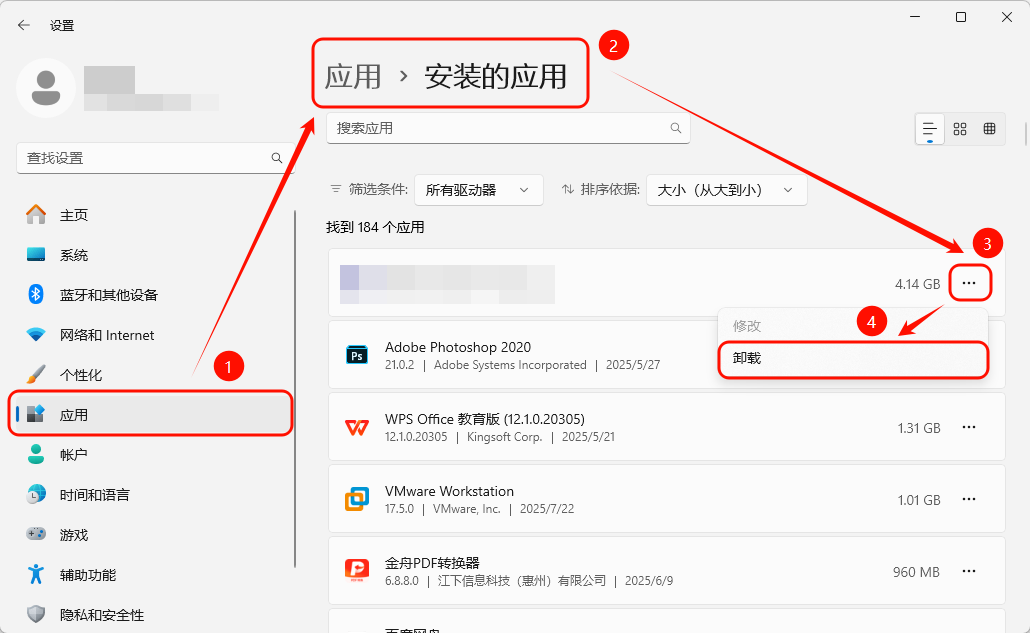Click the 安装的应用 page heading
Screen dimensions: 1030x633
[495, 76]
